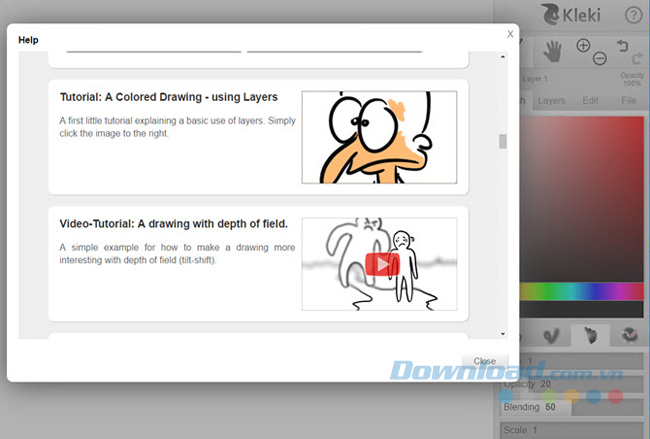Viewport: 650px width, 439px height.
Task: Click the Kleki logo icon
Action: pos(552,15)
